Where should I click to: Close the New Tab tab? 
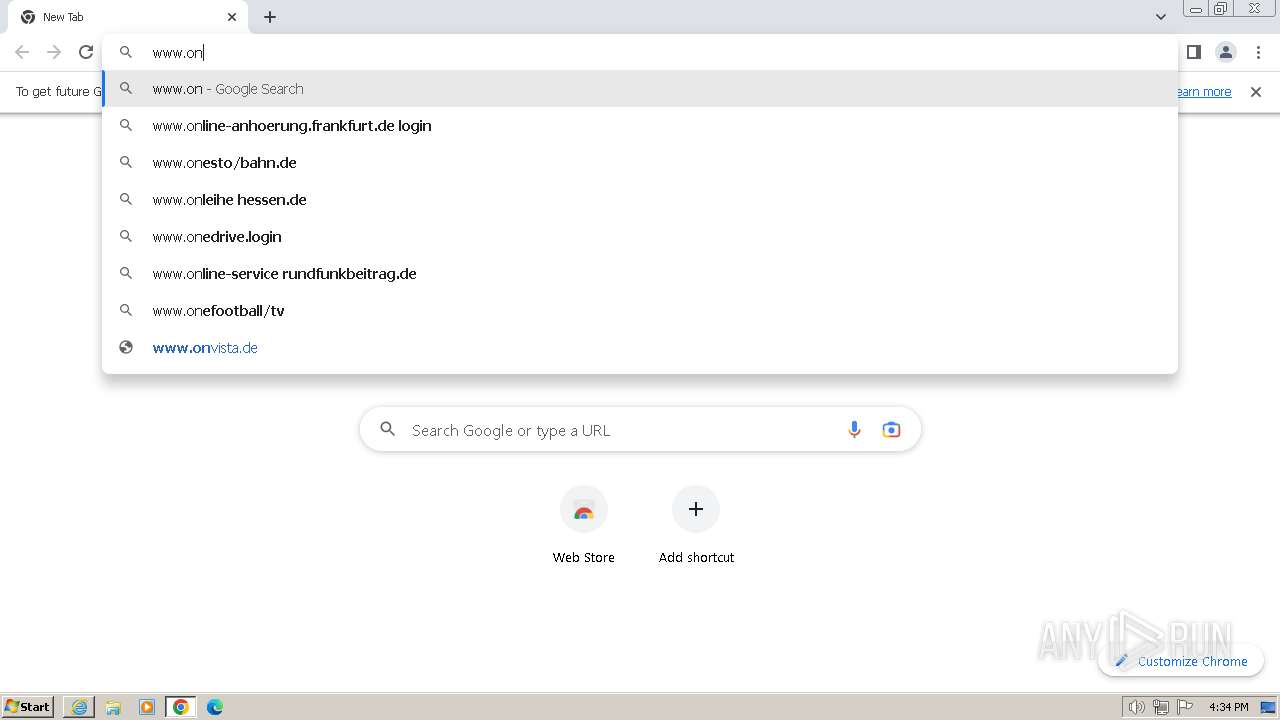[x=232, y=17]
